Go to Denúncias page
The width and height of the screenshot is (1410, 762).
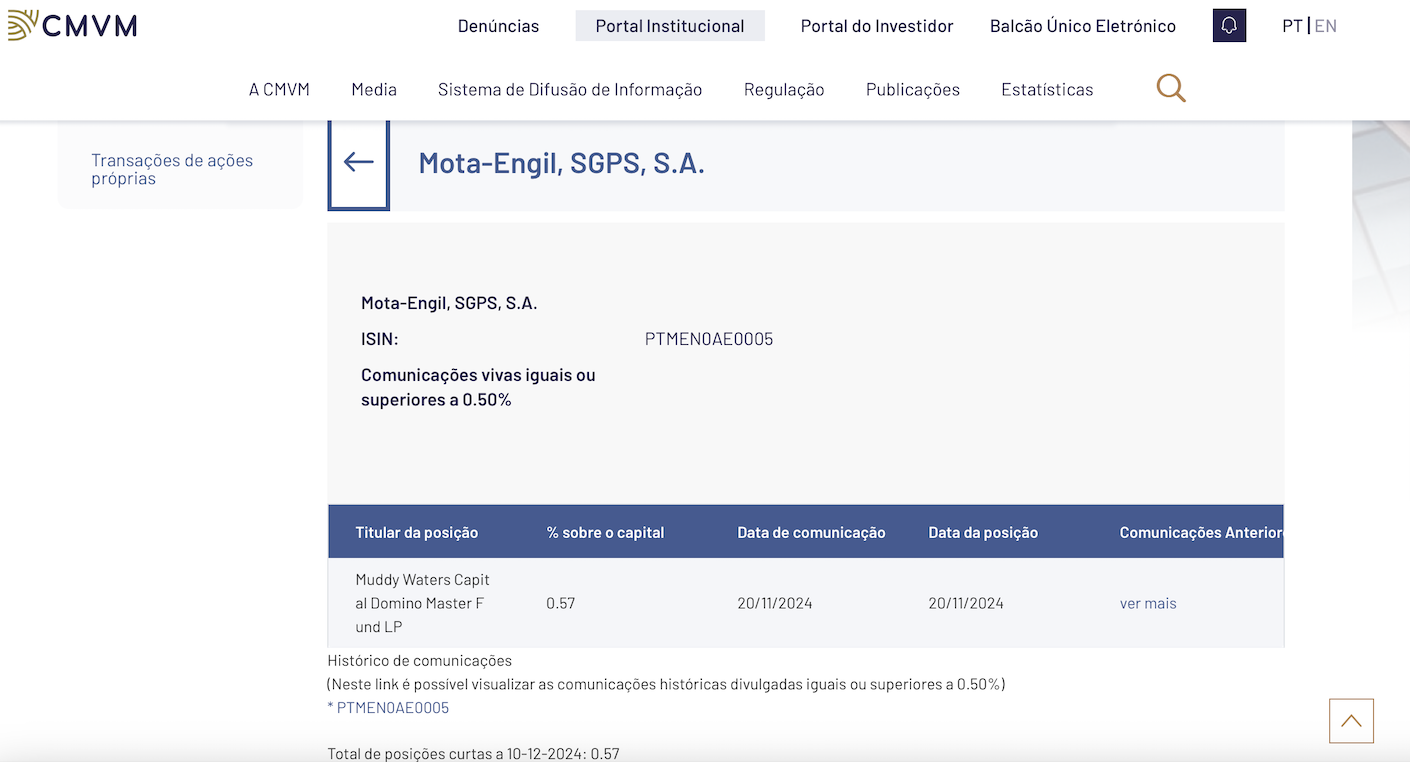click(498, 26)
